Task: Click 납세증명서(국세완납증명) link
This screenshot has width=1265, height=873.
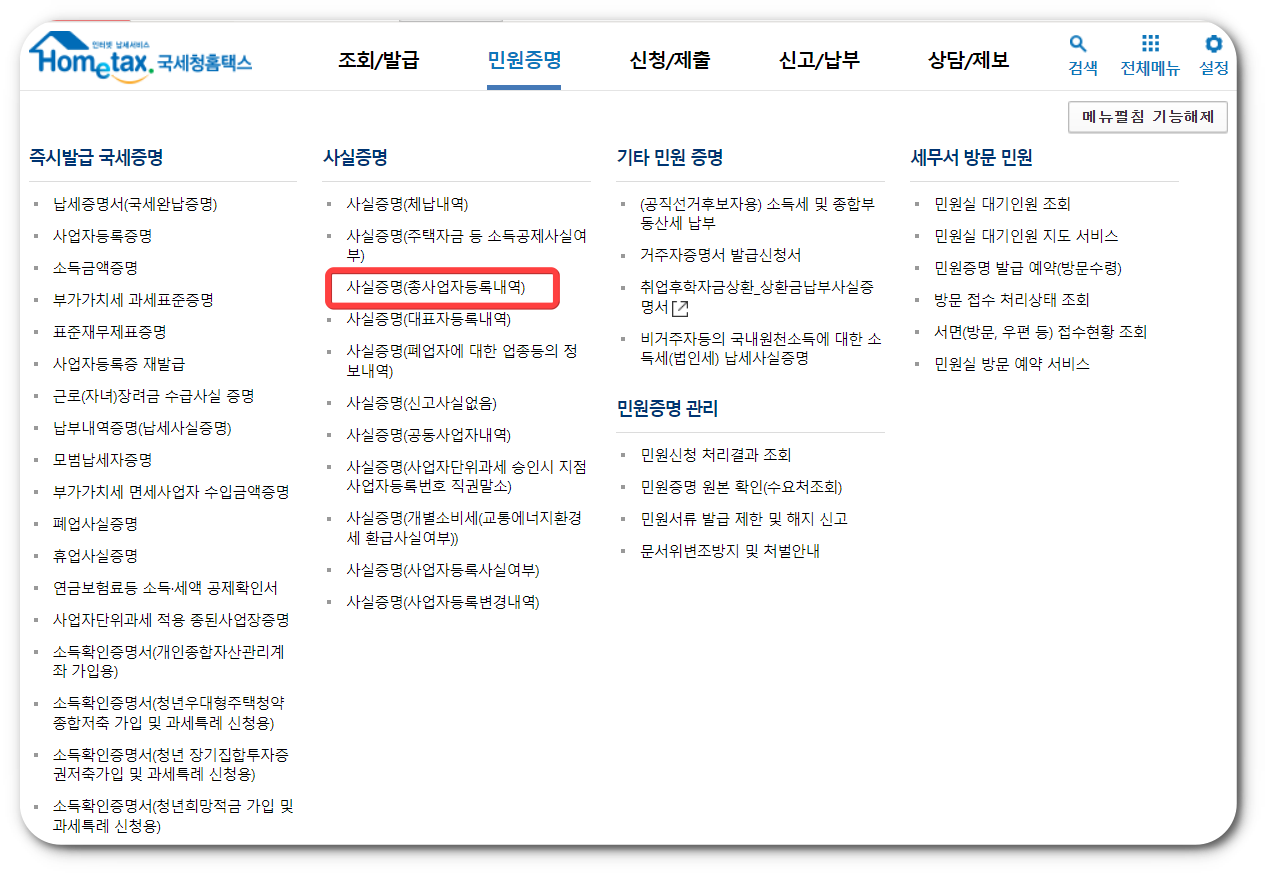Action: tap(134, 203)
